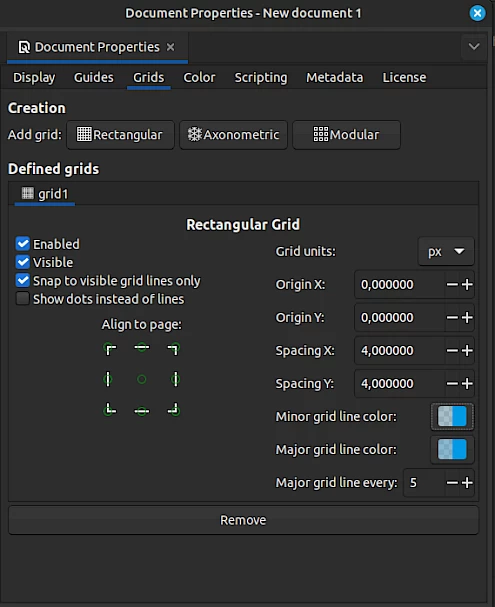Decrease Origin Y with minus button
Image resolution: width=495 pixels, height=607 pixels.
(452, 317)
